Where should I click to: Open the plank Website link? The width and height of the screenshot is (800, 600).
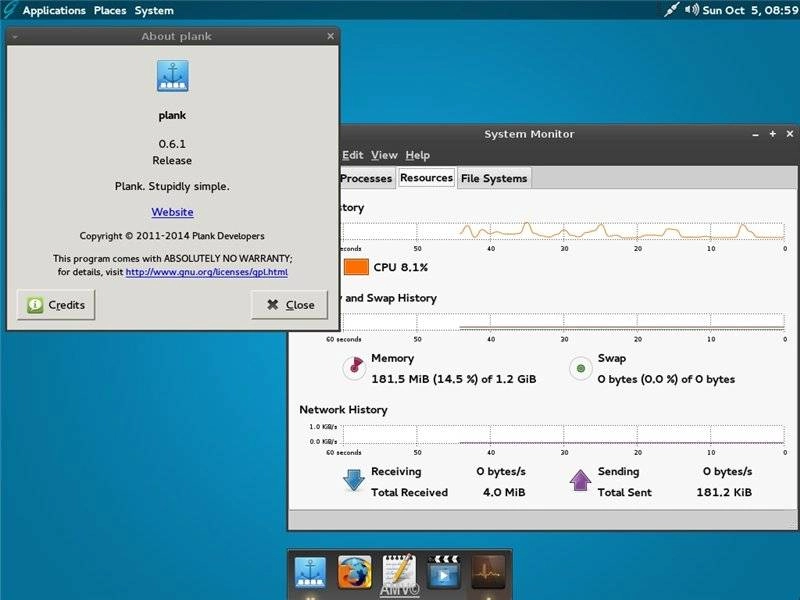[x=172, y=212]
